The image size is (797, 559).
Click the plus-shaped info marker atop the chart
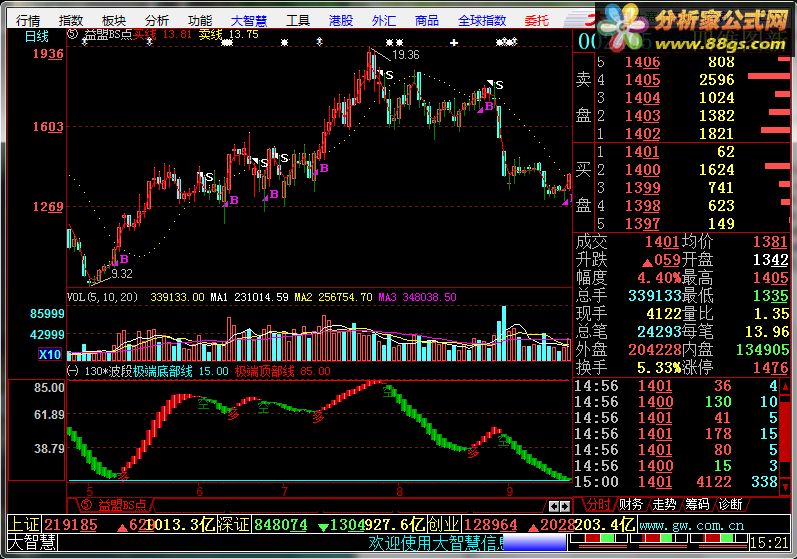tap(454, 43)
